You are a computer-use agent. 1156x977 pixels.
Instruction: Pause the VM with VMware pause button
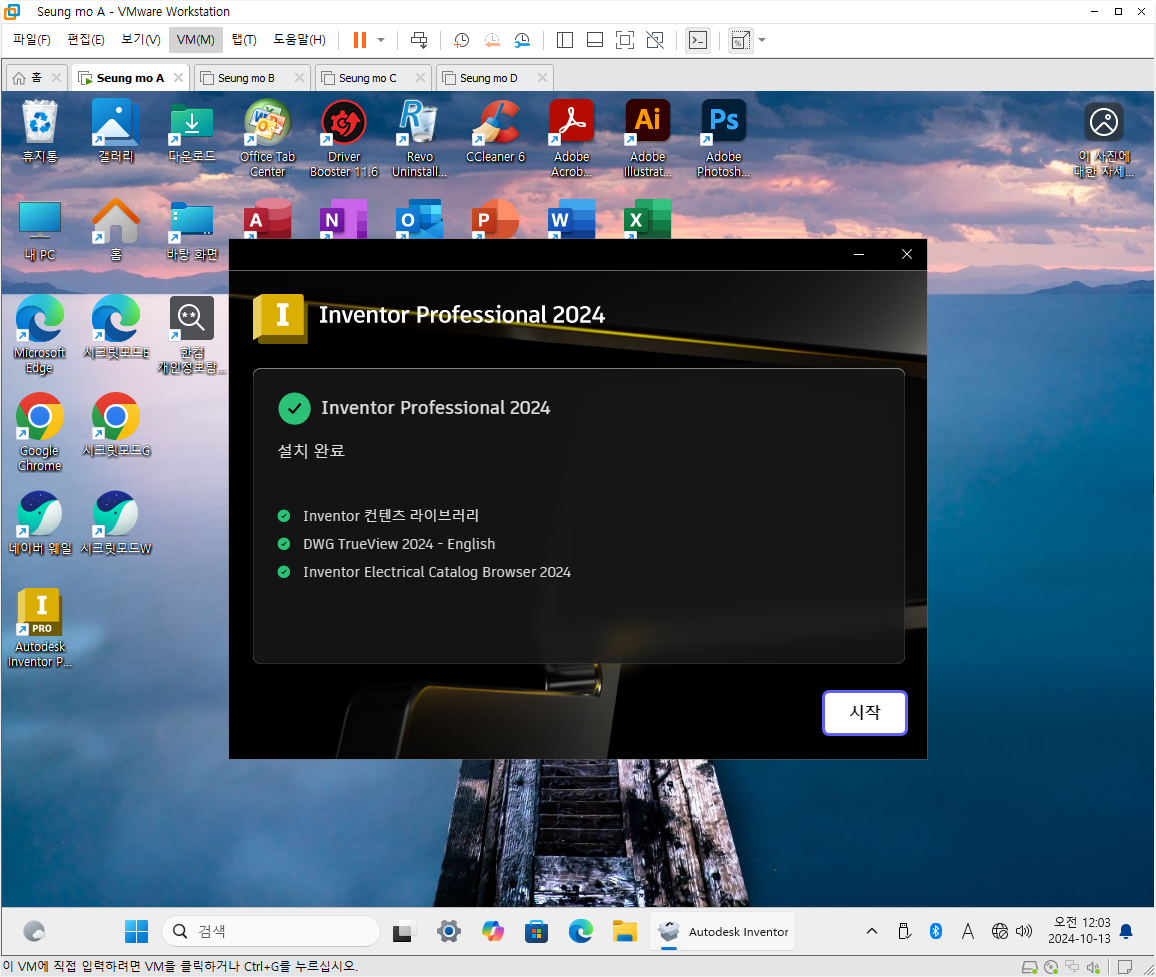pos(360,40)
